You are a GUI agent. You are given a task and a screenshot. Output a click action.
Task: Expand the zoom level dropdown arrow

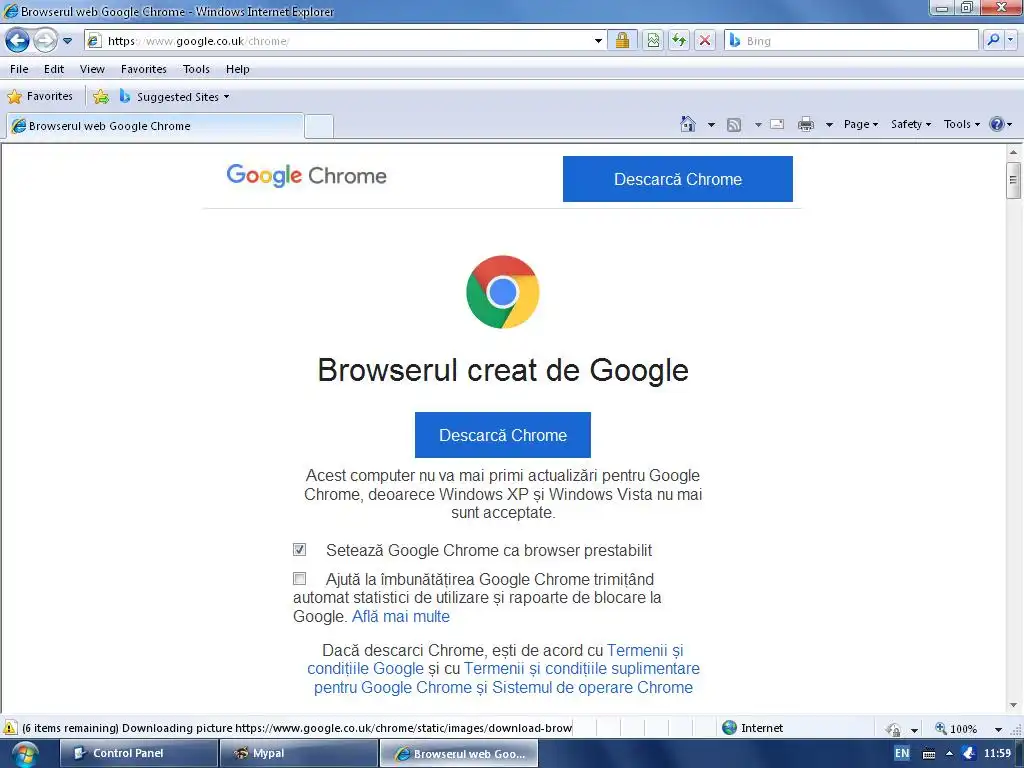[x=998, y=729]
